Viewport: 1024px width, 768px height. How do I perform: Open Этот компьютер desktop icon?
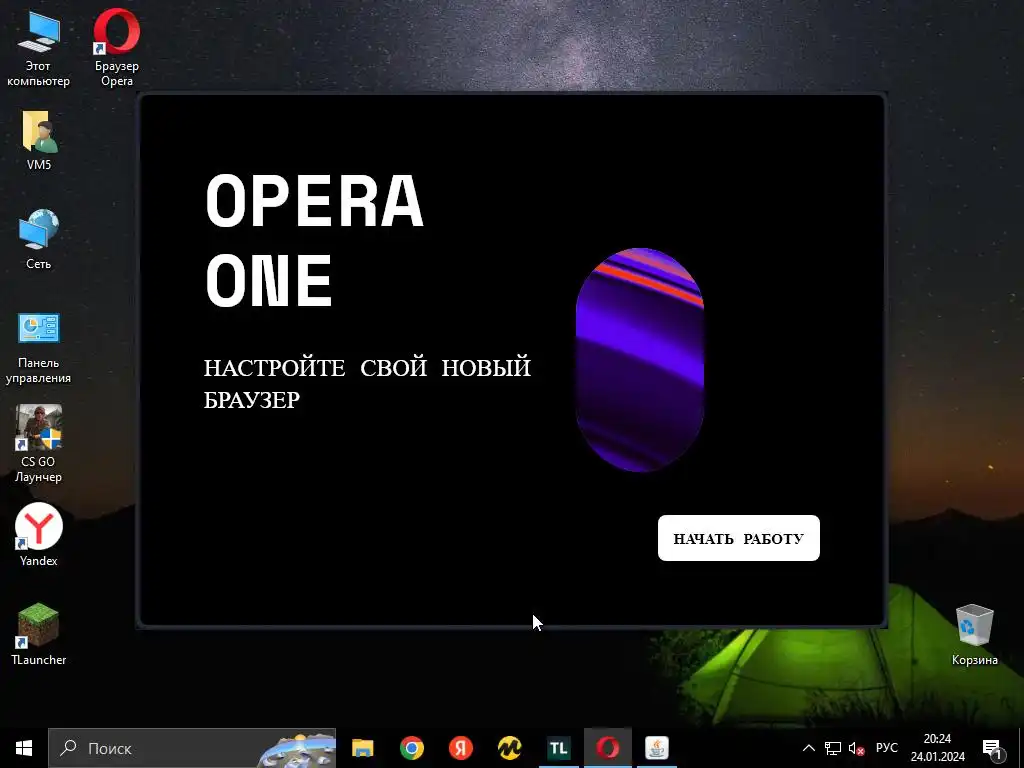(39, 48)
